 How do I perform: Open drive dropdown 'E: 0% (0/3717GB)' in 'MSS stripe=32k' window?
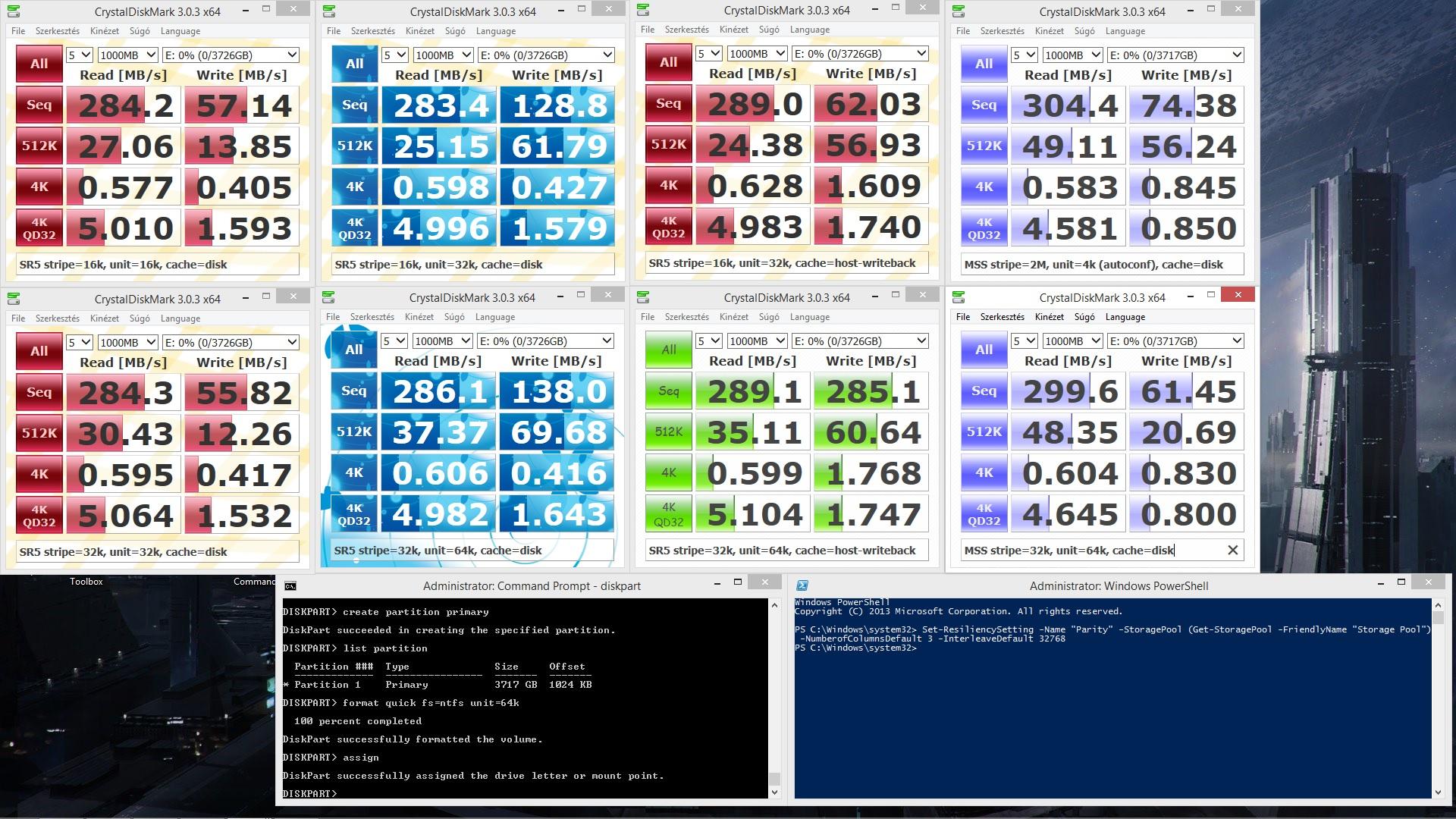[x=1175, y=341]
